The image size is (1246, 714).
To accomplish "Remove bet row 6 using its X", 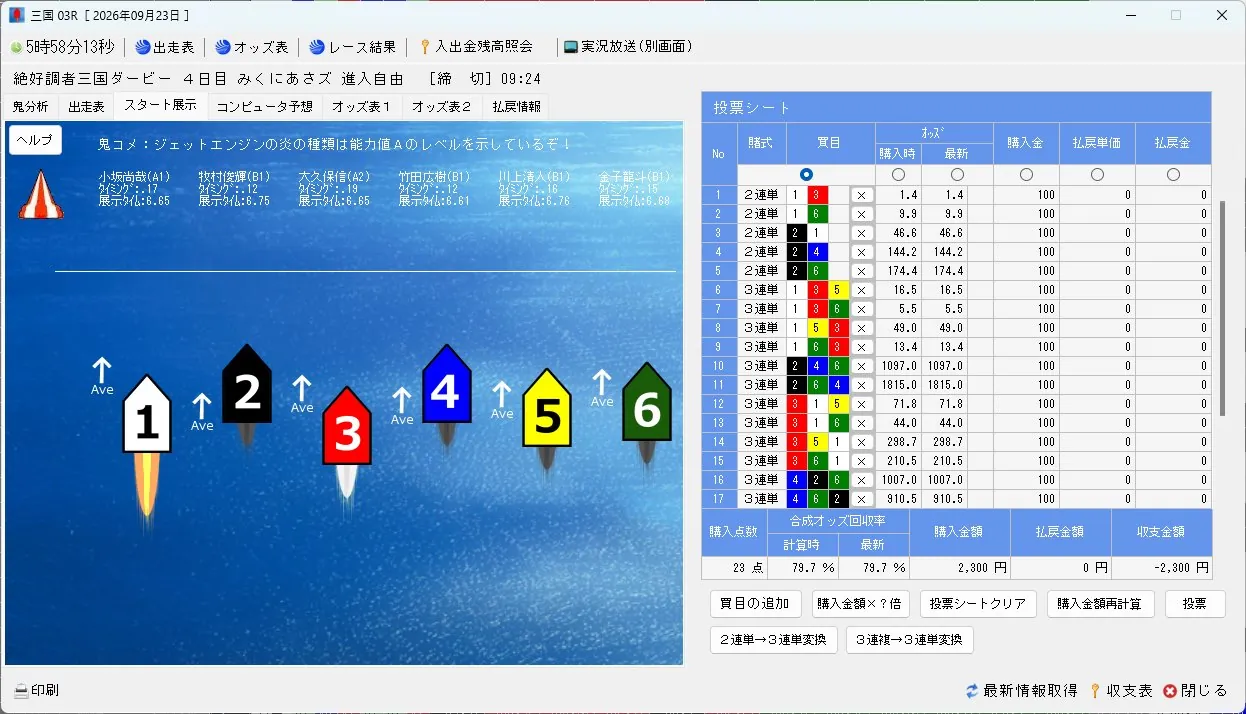I will 862,290.
